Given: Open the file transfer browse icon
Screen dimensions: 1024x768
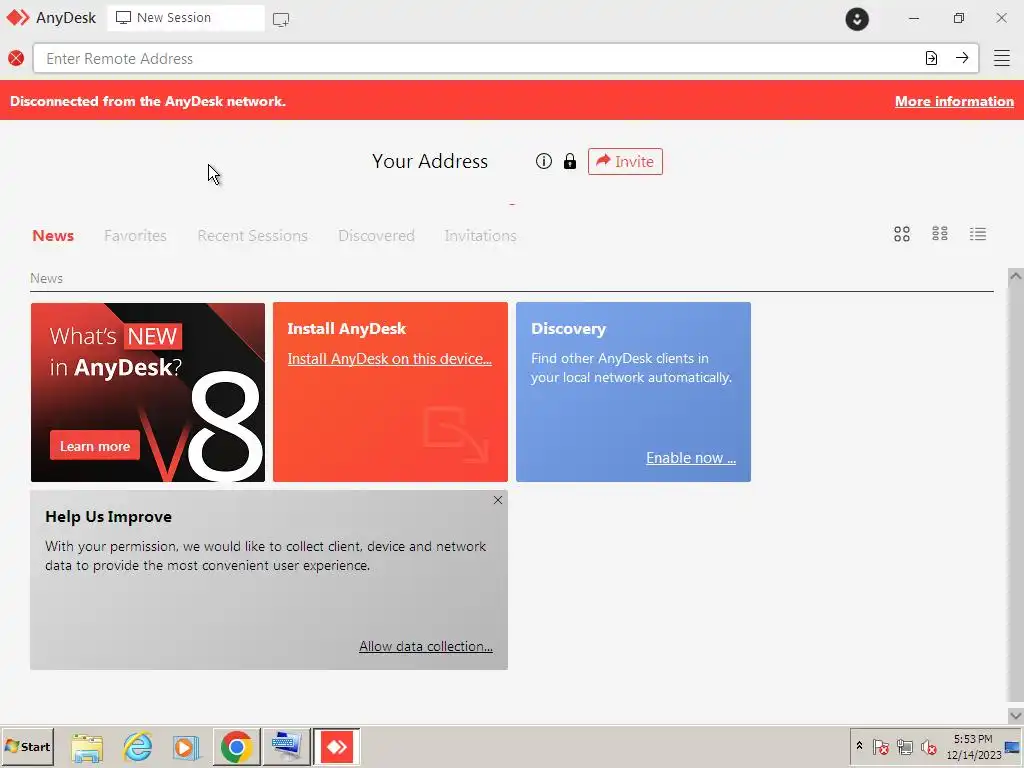Looking at the screenshot, I should 931,58.
